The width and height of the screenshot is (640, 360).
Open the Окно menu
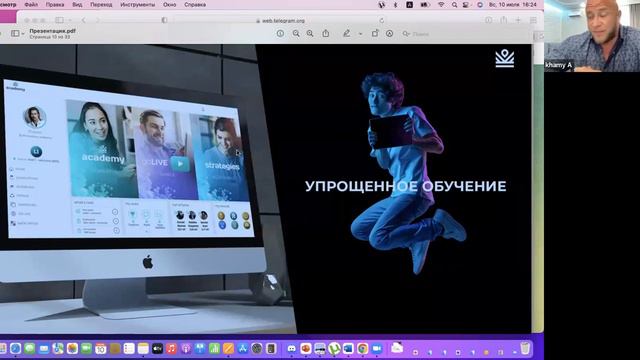tap(169, 5)
